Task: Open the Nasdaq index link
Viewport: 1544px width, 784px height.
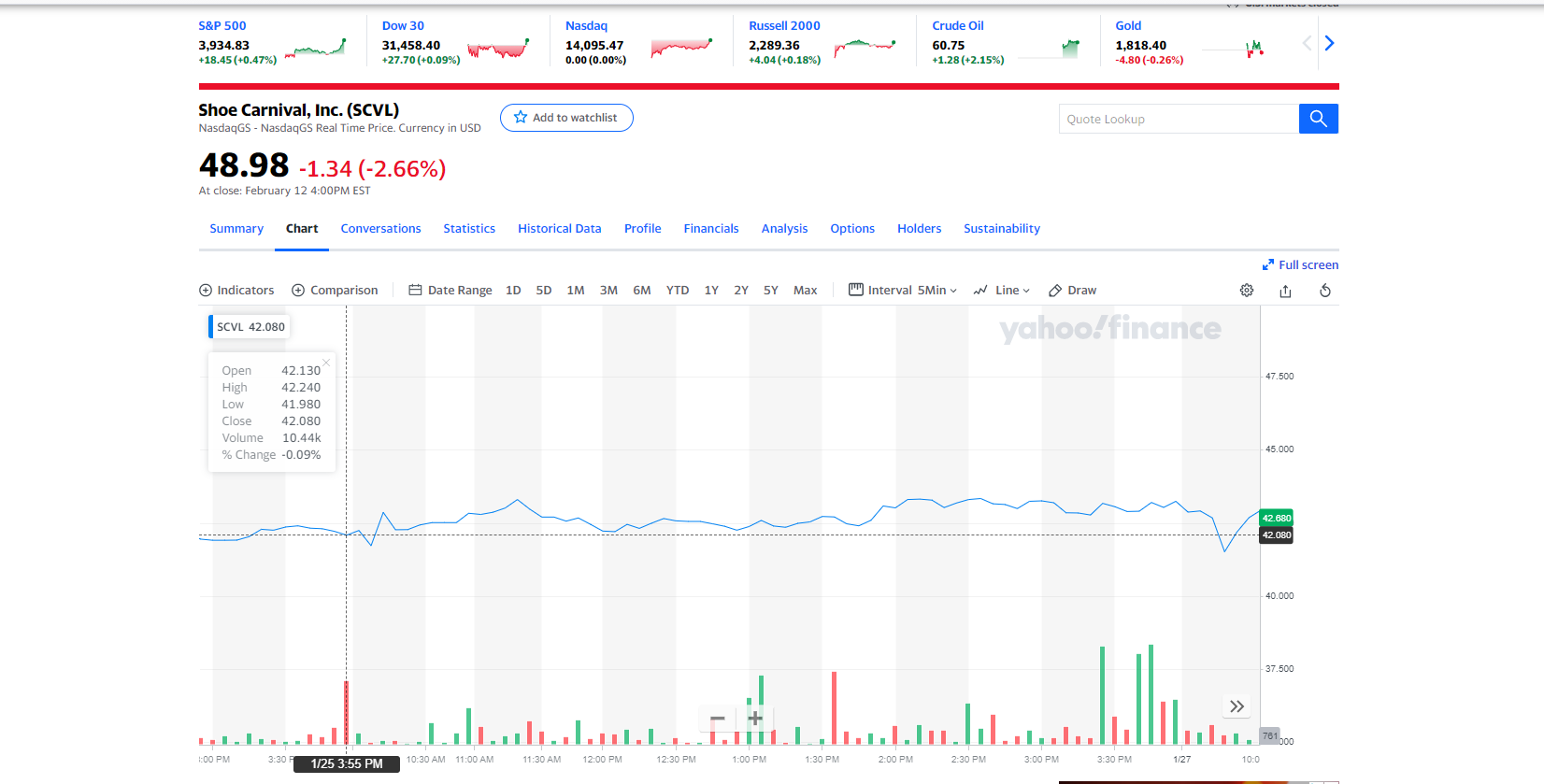Action: click(x=586, y=26)
